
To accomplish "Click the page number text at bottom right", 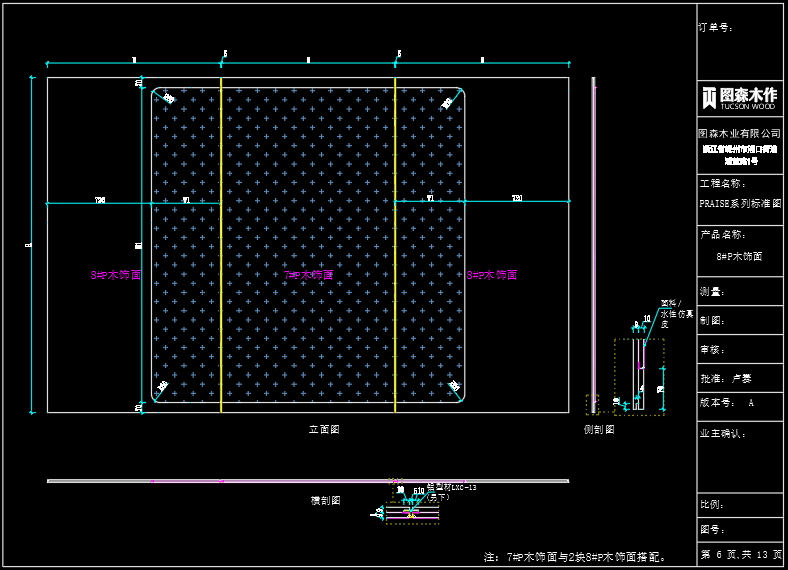I will [x=740, y=554].
